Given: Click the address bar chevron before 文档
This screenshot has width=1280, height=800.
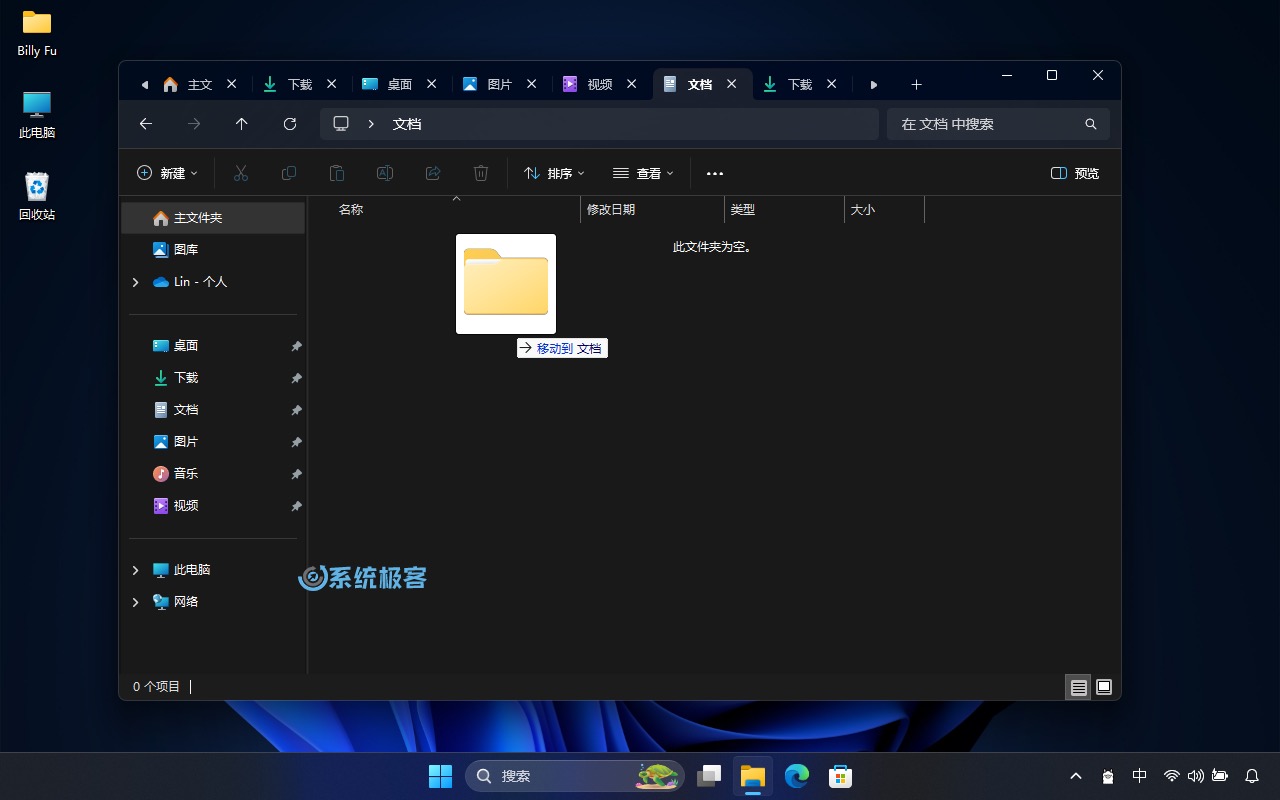Looking at the screenshot, I should click(x=371, y=124).
